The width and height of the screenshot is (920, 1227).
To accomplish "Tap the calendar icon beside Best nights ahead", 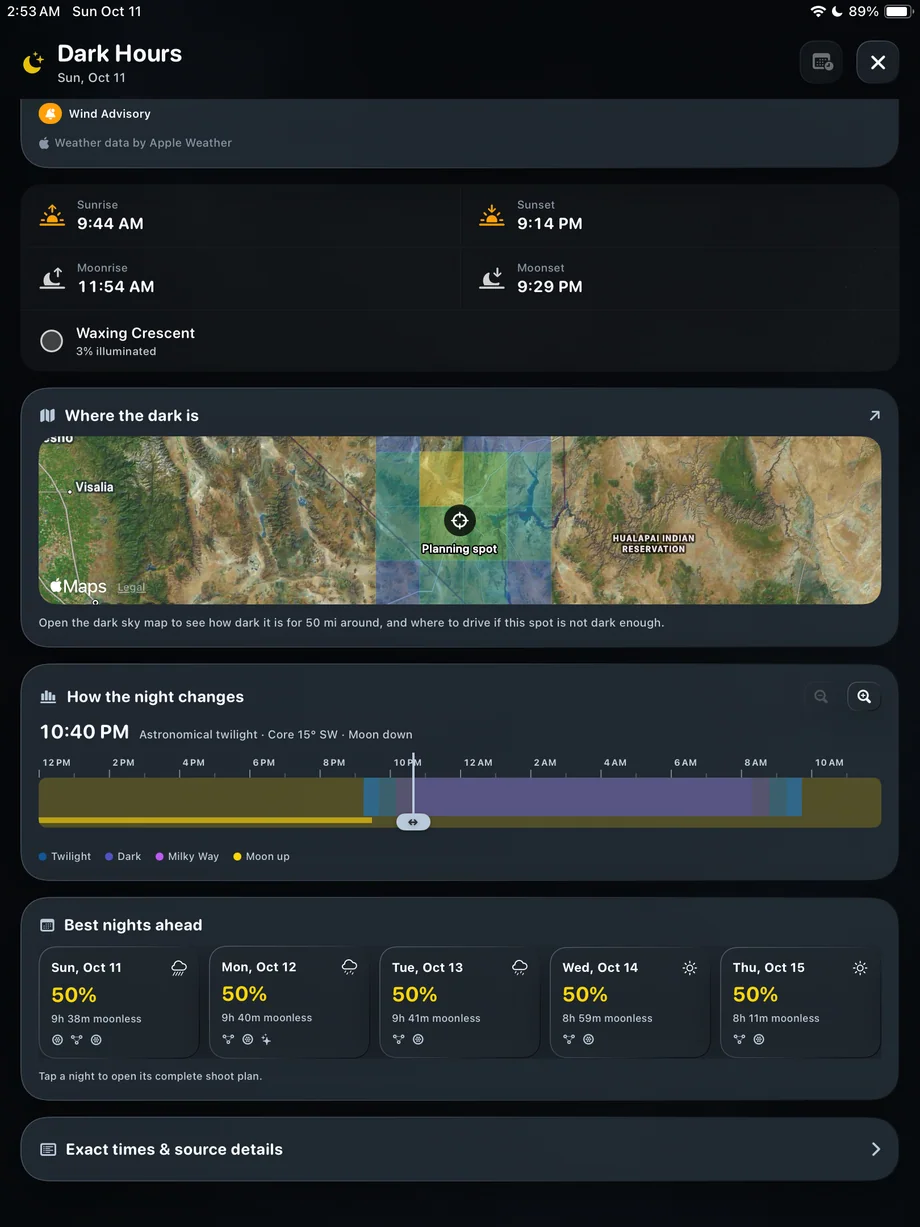I will click(x=47, y=926).
